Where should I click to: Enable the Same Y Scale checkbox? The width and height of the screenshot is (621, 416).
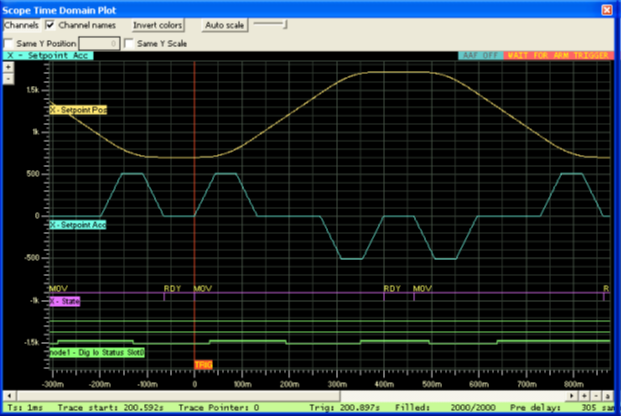129,43
